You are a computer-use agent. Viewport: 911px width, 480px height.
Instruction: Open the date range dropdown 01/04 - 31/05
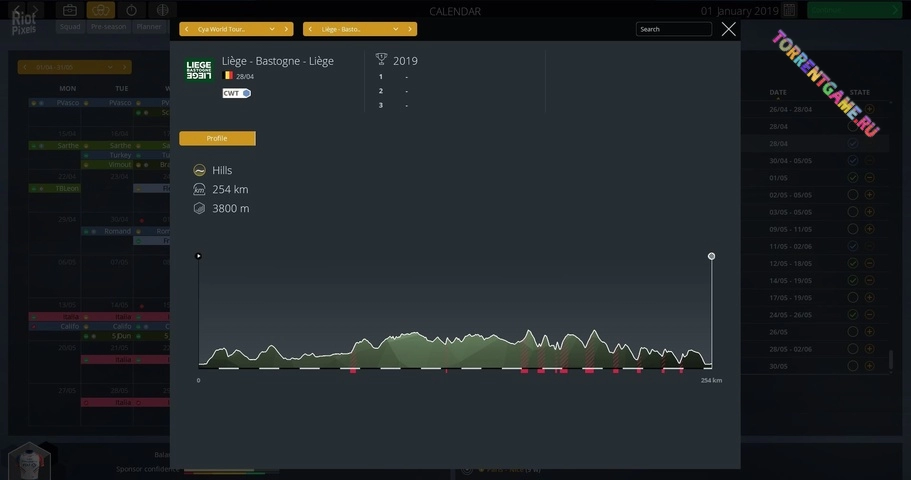tap(74, 67)
